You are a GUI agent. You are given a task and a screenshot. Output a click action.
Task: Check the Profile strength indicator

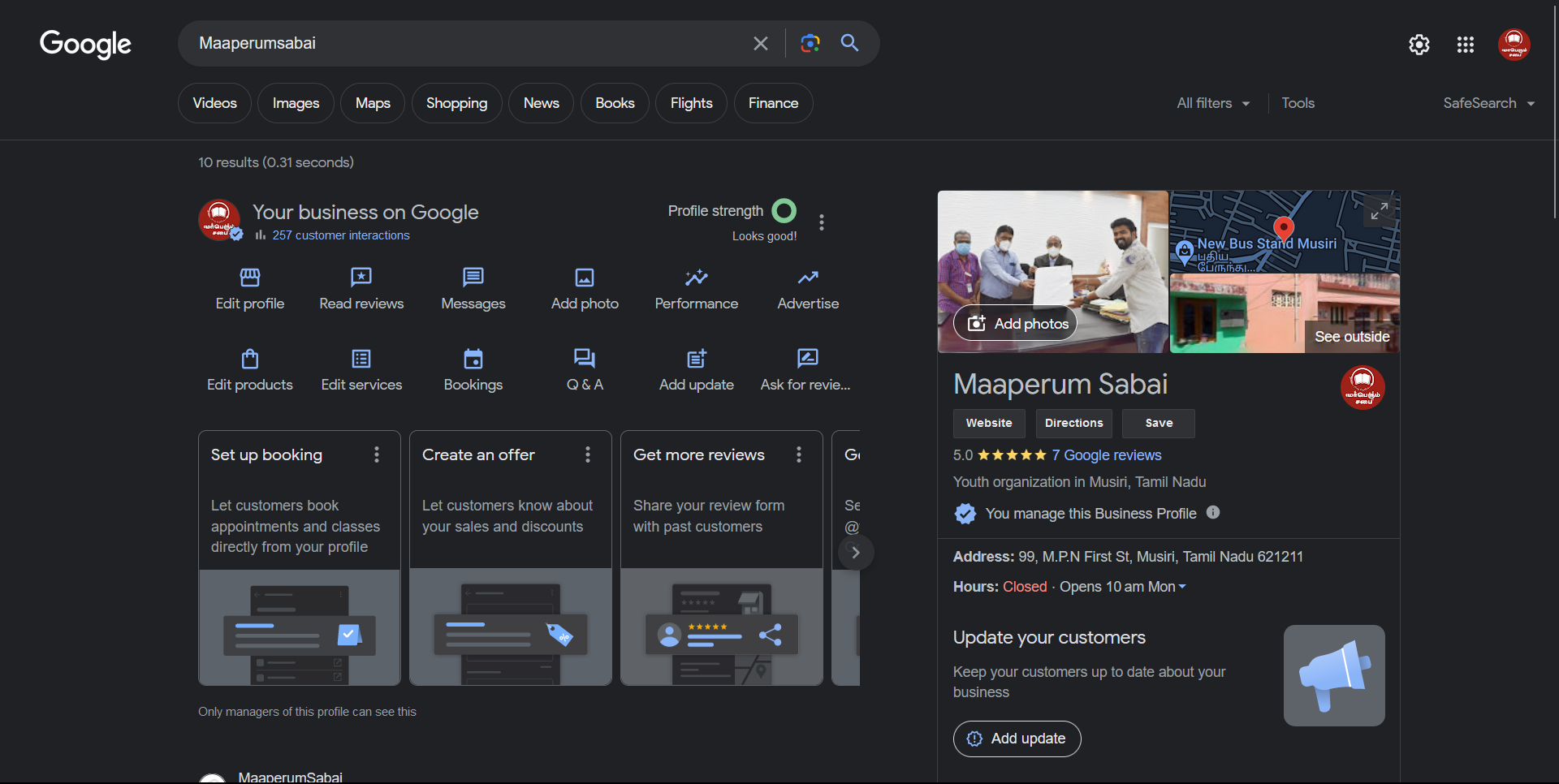click(784, 210)
